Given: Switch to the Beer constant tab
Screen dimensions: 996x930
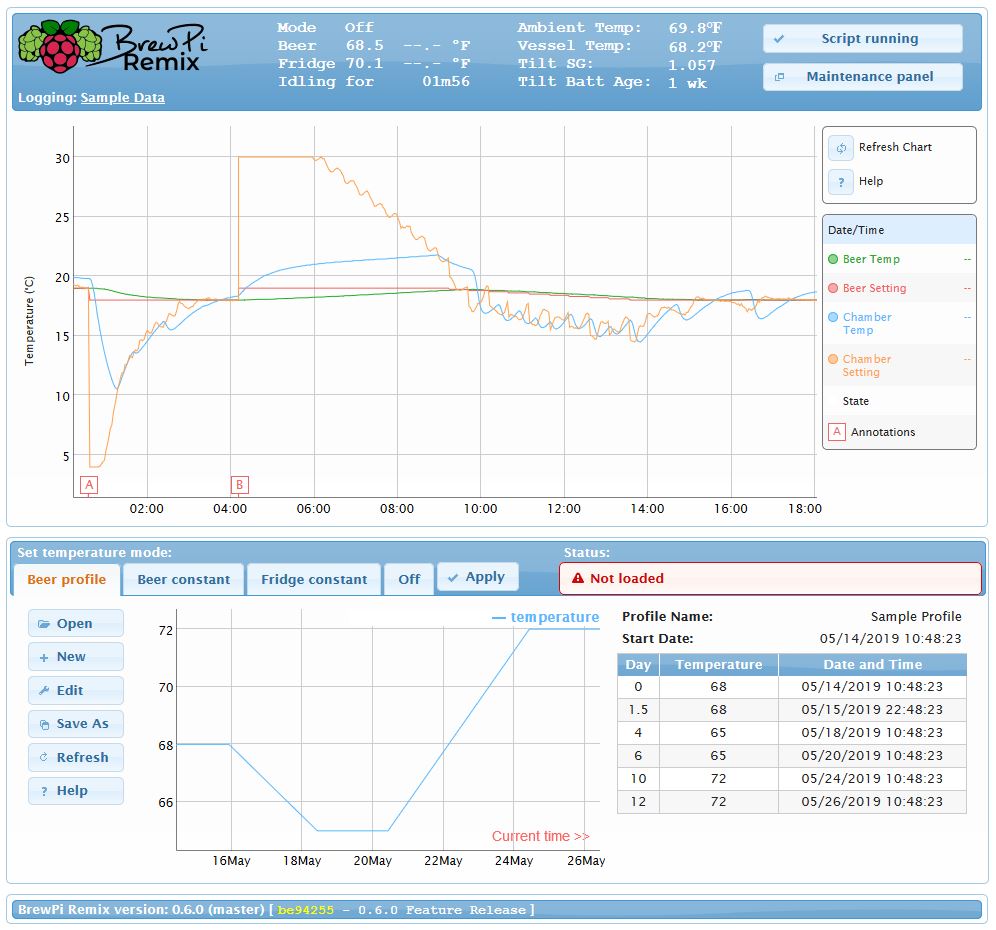Looking at the screenshot, I should (183, 578).
